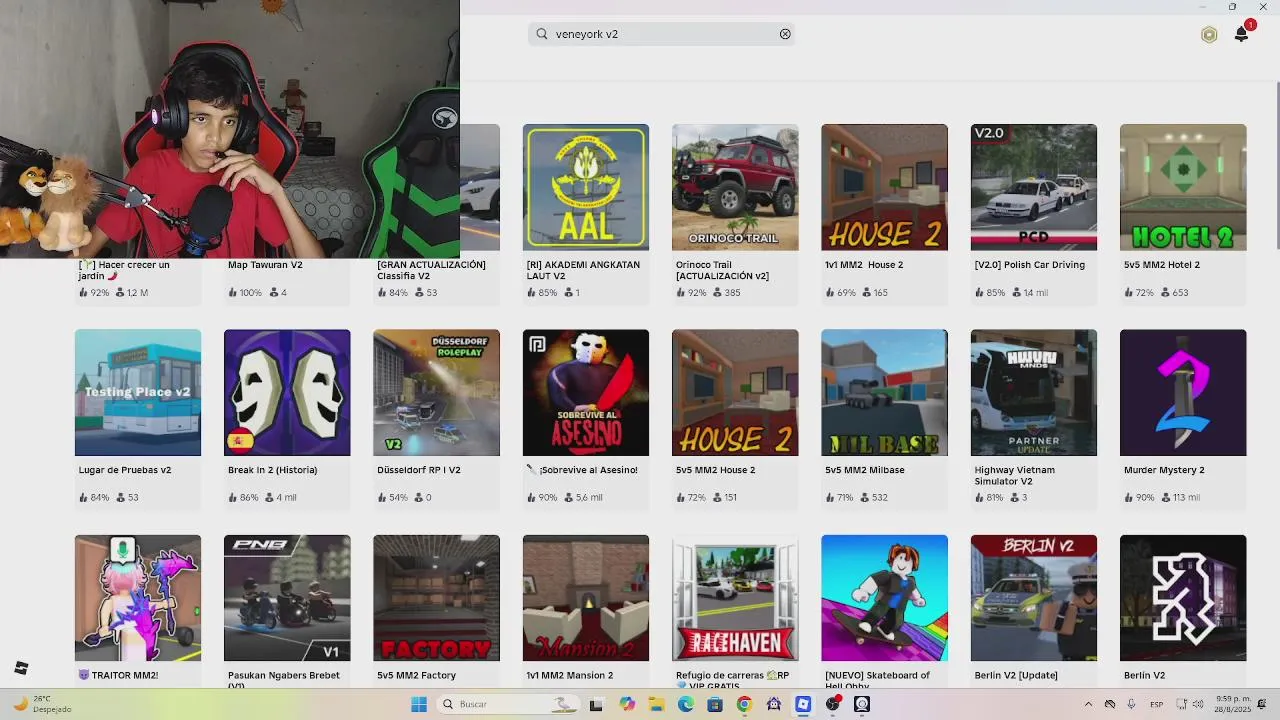Image resolution: width=1280 pixels, height=720 pixels.
Task: Click 'Düsseldorf RP I V2' title
Action: 419,470
